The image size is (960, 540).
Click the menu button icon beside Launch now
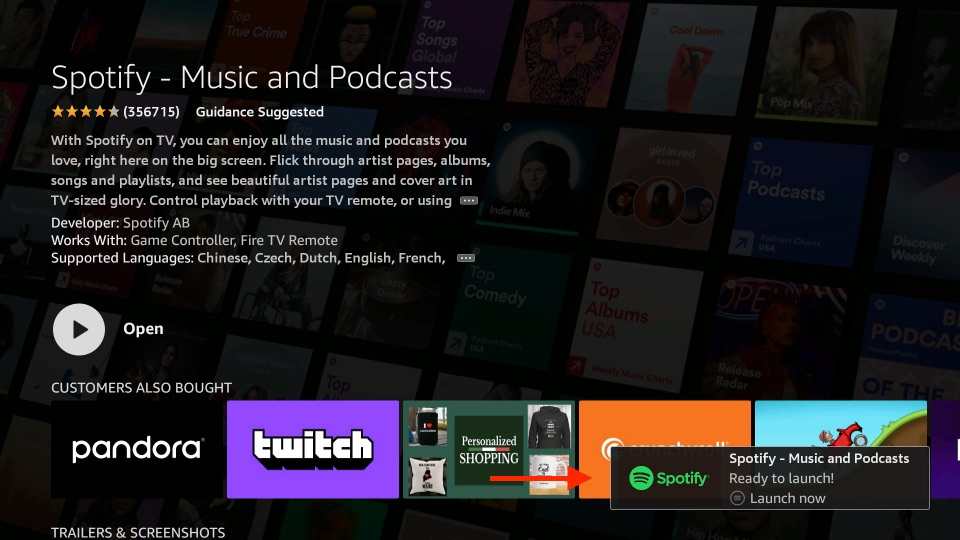738,498
